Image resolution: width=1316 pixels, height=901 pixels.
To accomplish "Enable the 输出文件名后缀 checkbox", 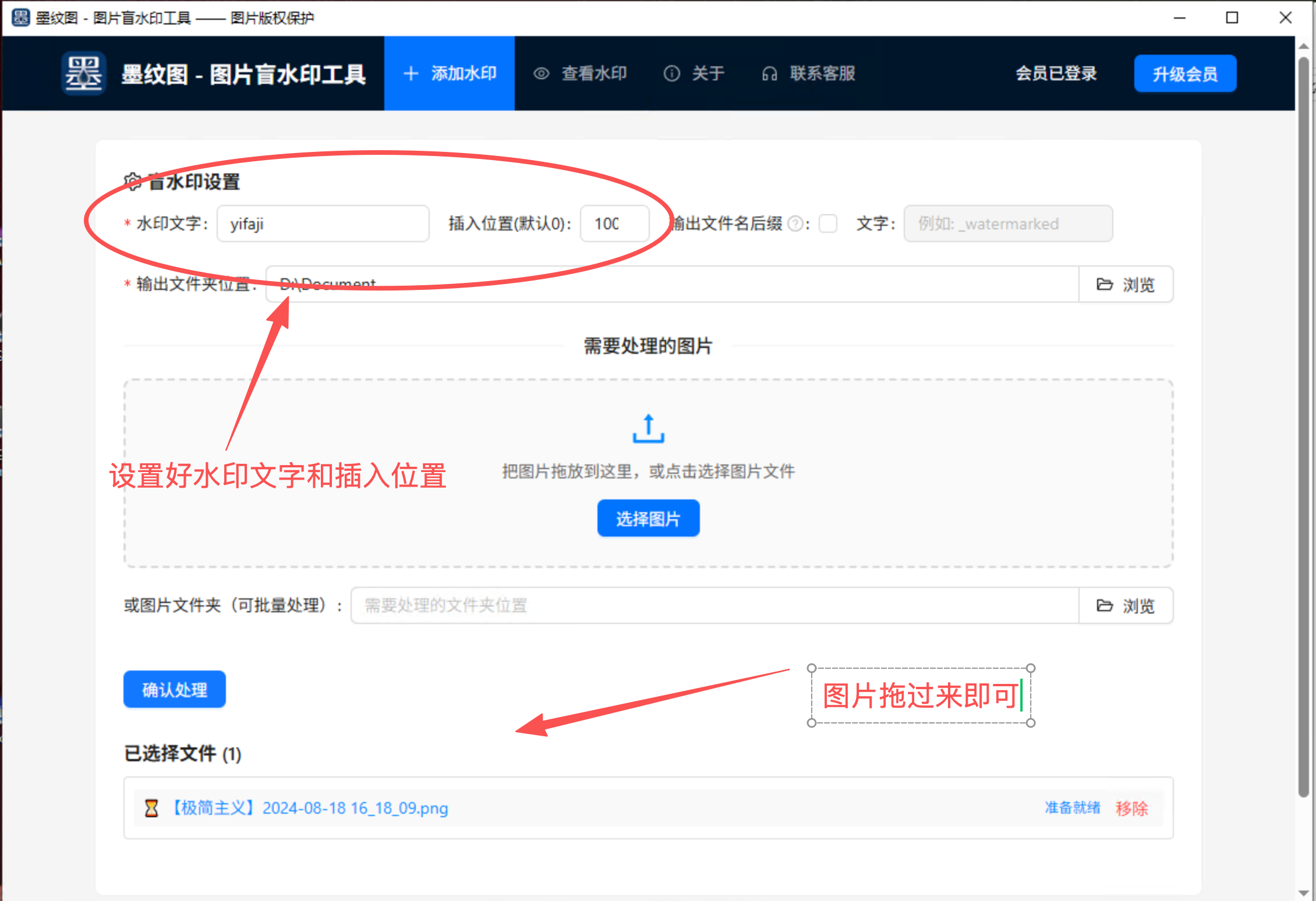I will [x=827, y=224].
